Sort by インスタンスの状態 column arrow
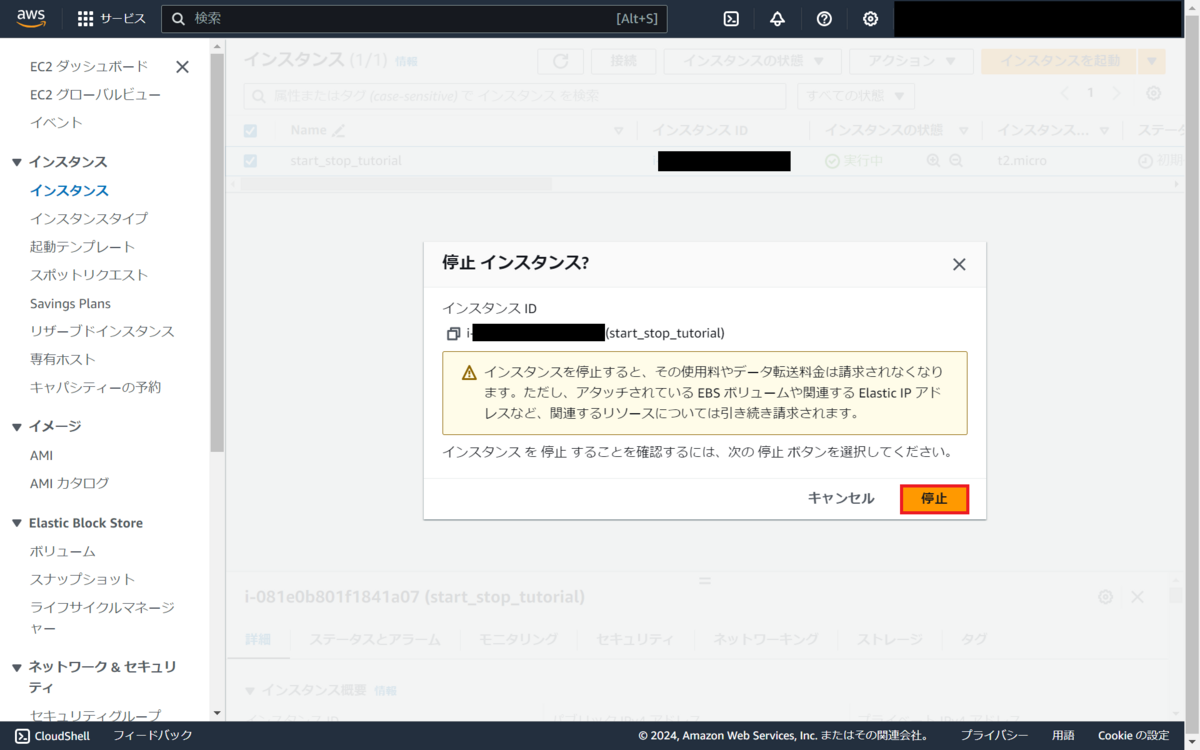Screen dimensions: 1200x750 point(964,131)
